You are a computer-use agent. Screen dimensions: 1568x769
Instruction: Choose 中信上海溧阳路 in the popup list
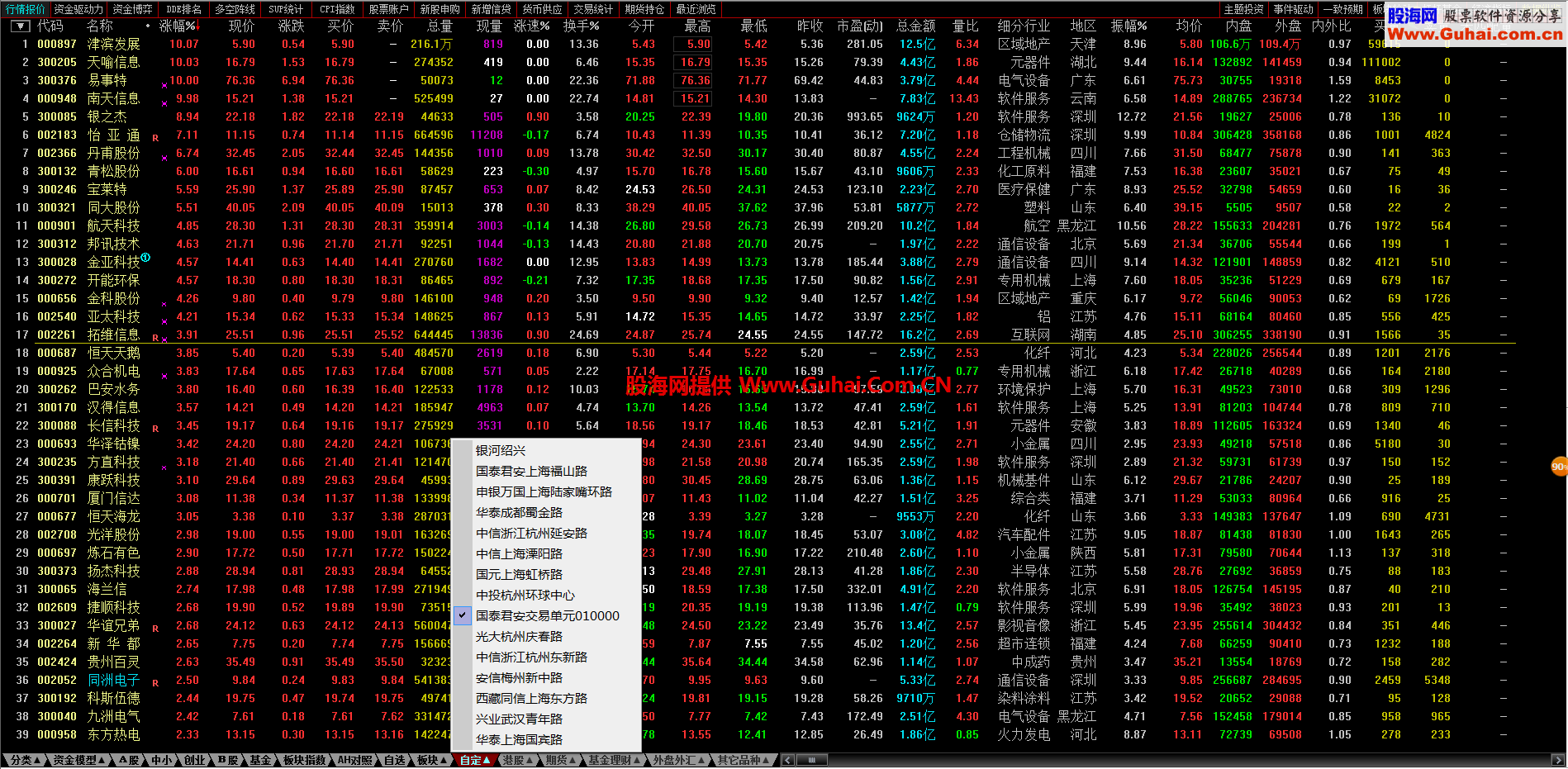[x=546, y=553]
